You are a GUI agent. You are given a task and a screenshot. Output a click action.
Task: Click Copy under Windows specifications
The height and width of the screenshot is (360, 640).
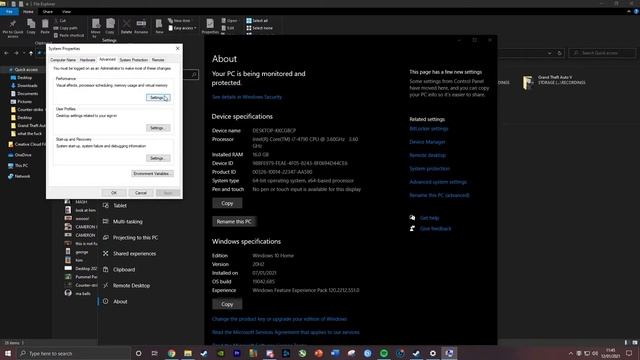pos(227,304)
